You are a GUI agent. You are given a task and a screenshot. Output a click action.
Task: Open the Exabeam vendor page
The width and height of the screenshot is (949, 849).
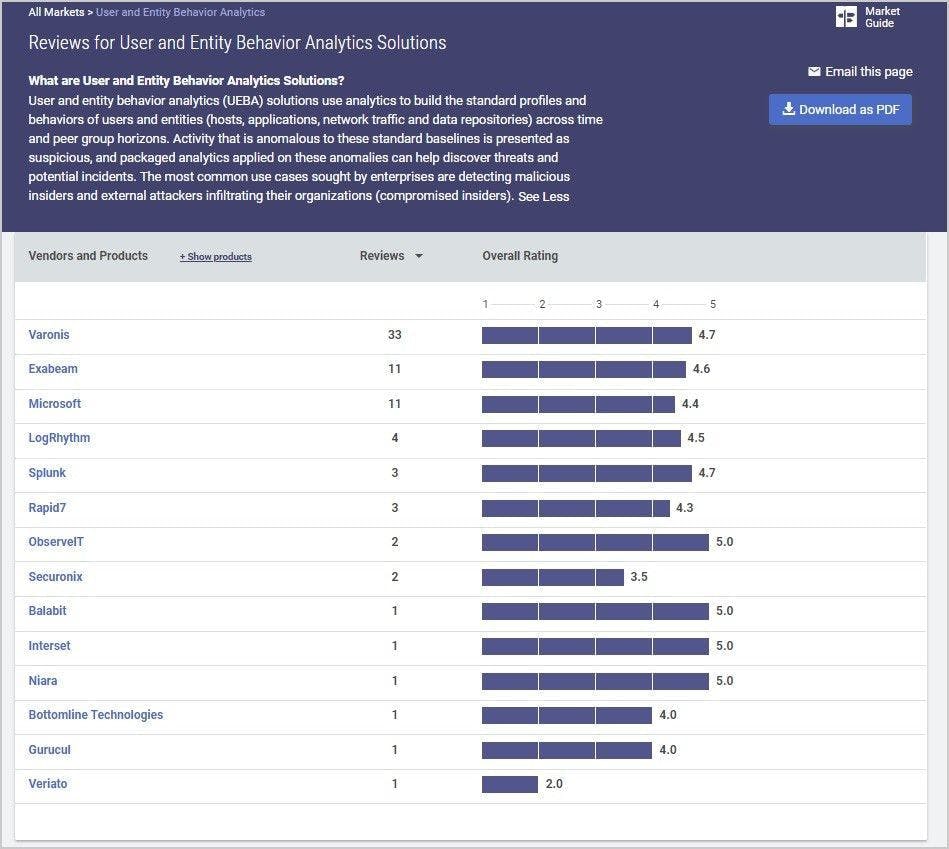(53, 369)
